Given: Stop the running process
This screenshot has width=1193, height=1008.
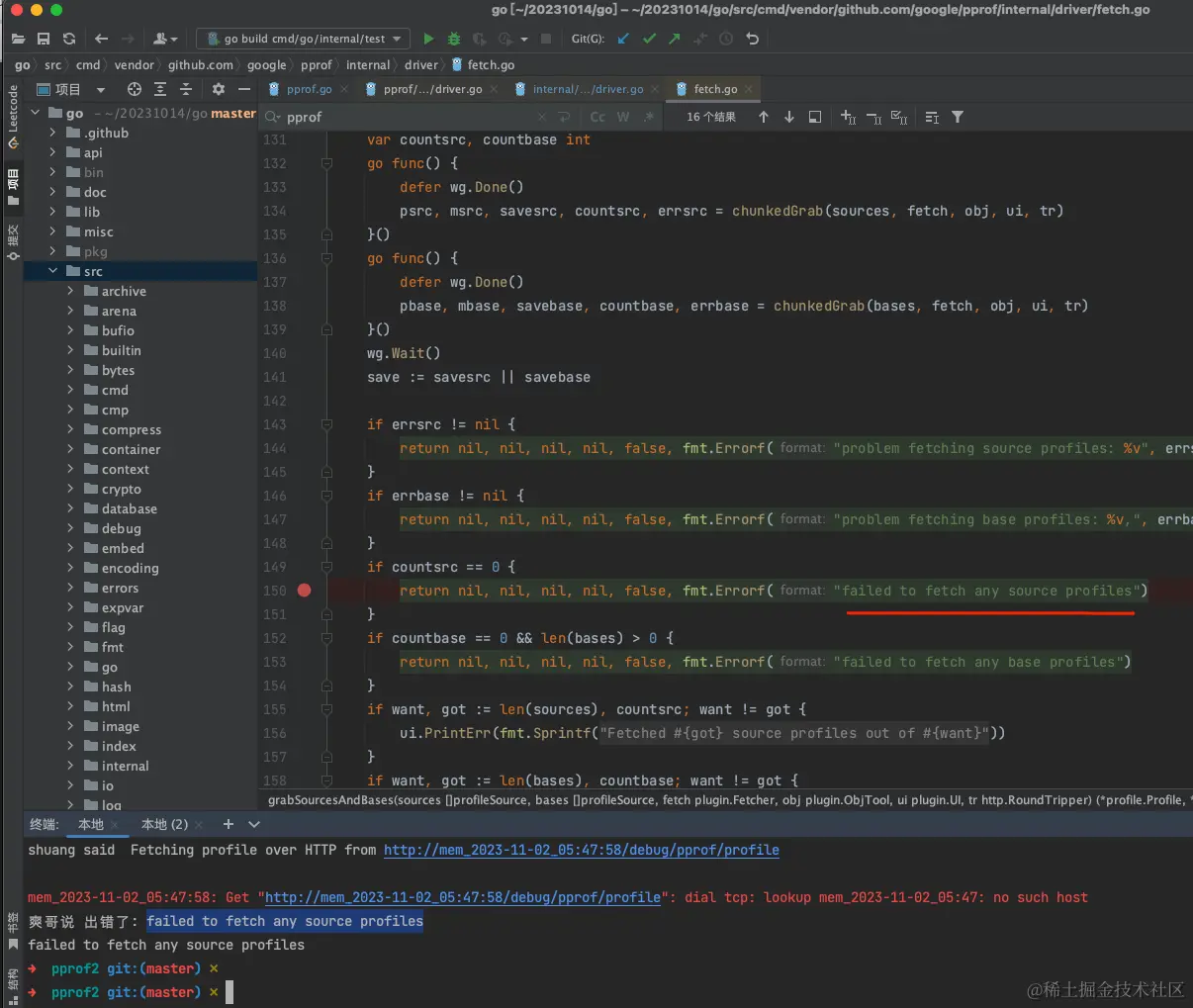Looking at the screenshot, I should pyautogui.click(x=545, y=39).
